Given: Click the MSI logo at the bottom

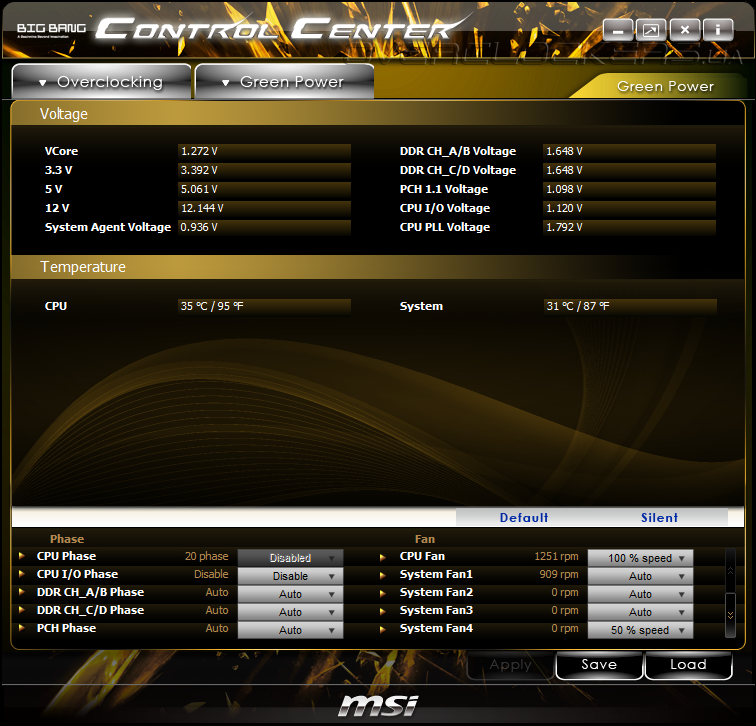Looking at the screenshot, I should click(x=378, y=706).
